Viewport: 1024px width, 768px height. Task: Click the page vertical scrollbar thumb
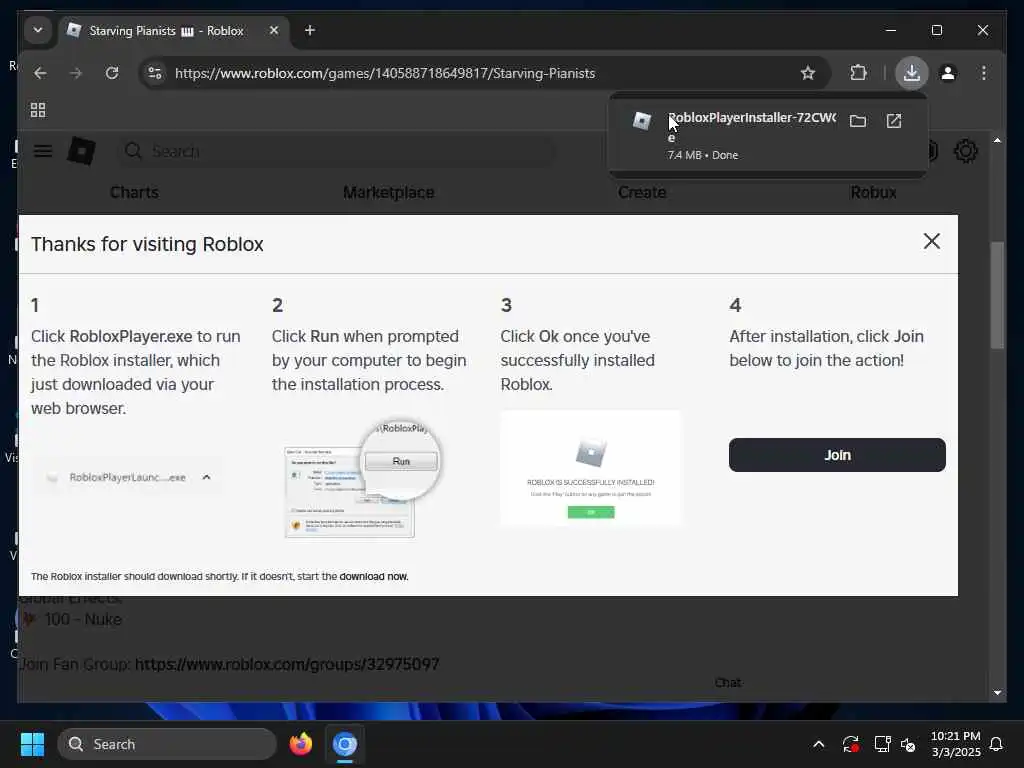997,295
